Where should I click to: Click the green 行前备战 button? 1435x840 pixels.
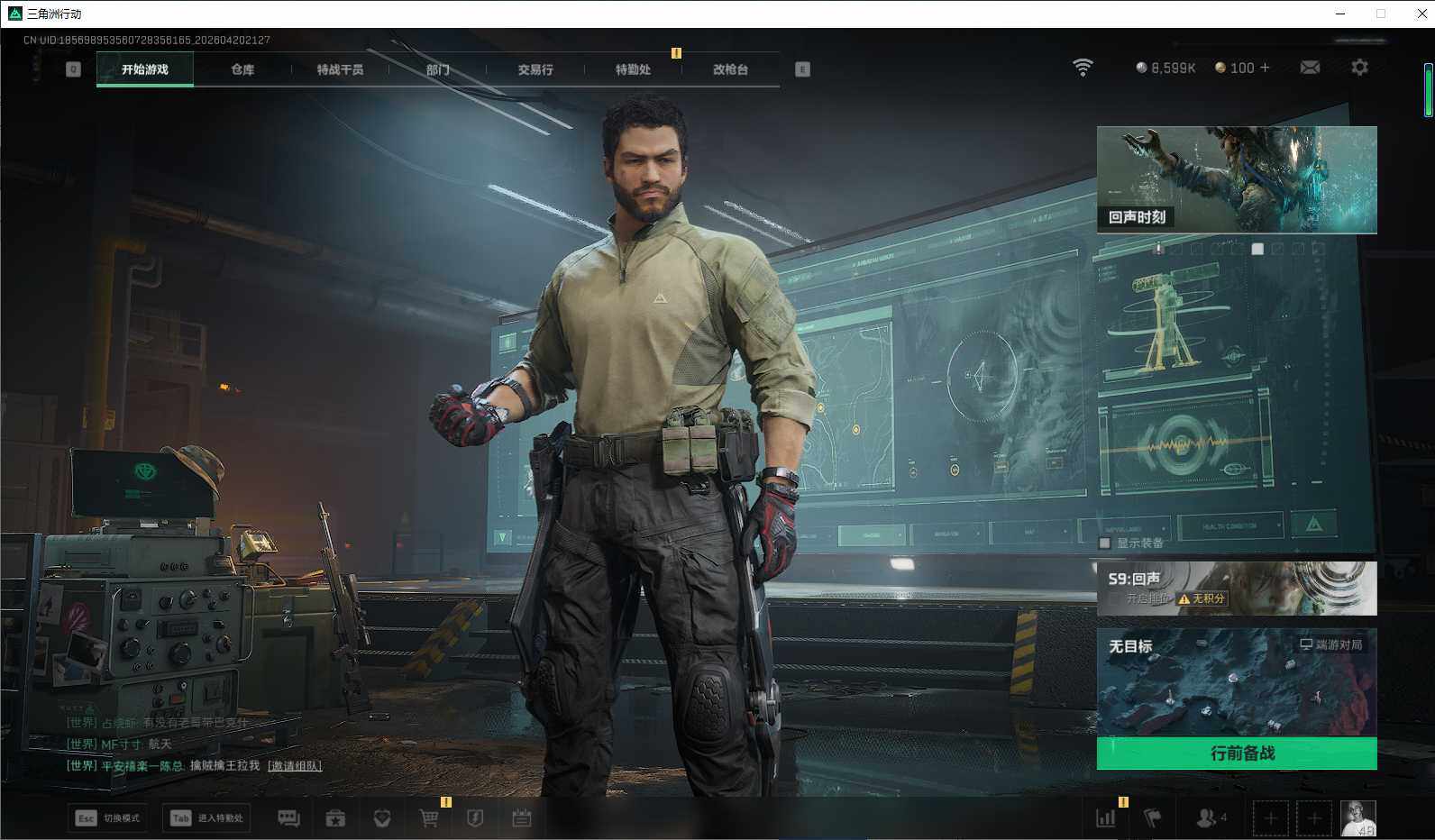(x=1237, y=753)
